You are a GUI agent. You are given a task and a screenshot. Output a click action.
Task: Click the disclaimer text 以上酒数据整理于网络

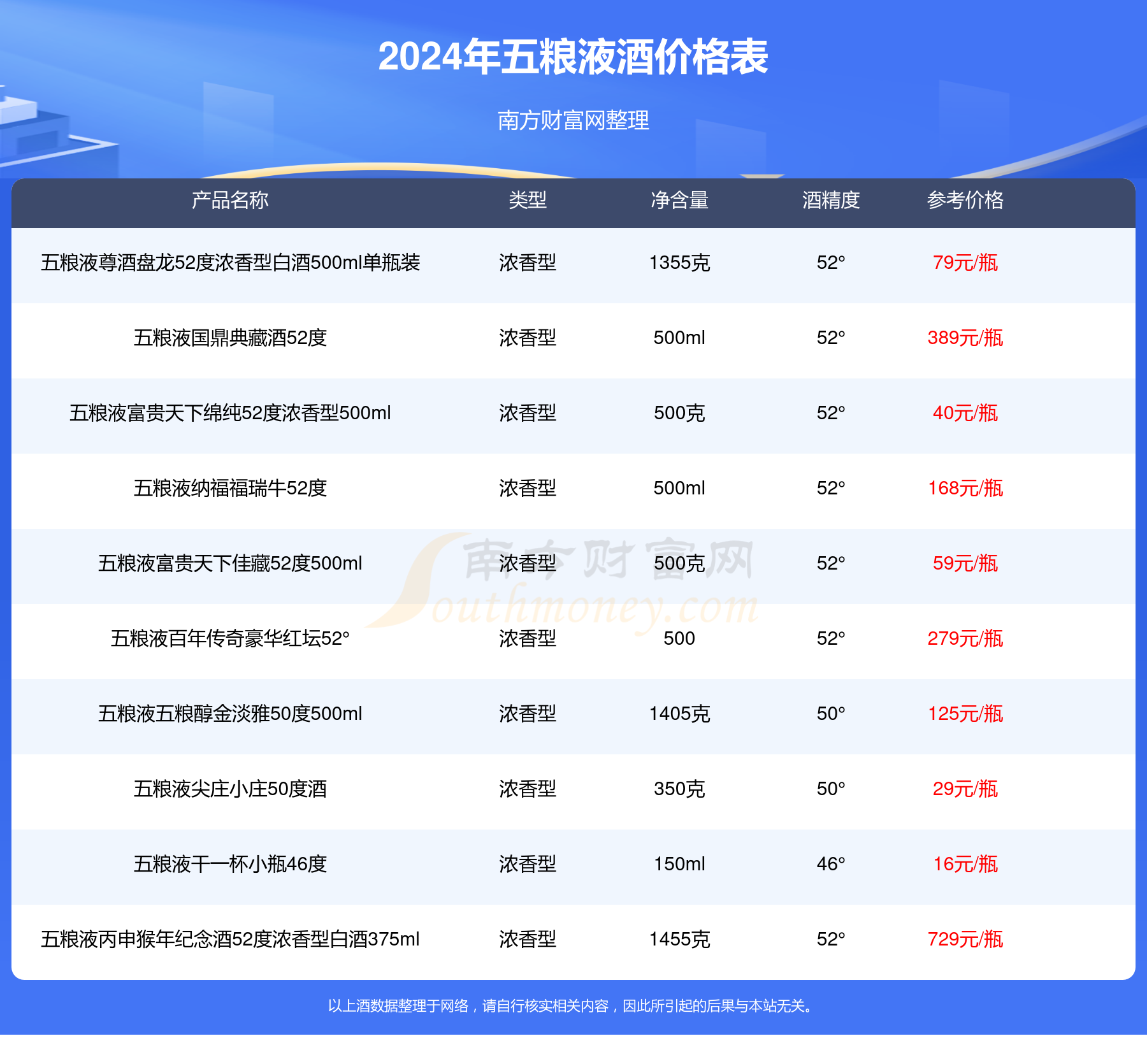tap(398, 1006)
